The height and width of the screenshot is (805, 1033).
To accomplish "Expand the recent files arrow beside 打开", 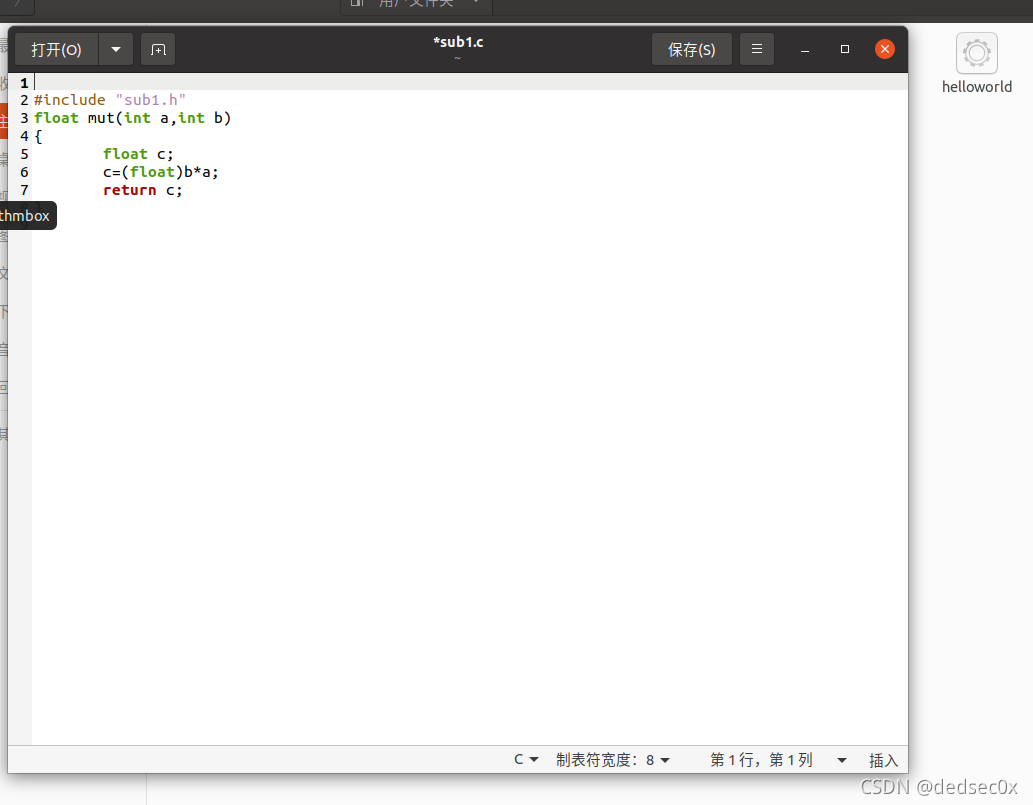I will pyautogui.click(x=116, y=49).
